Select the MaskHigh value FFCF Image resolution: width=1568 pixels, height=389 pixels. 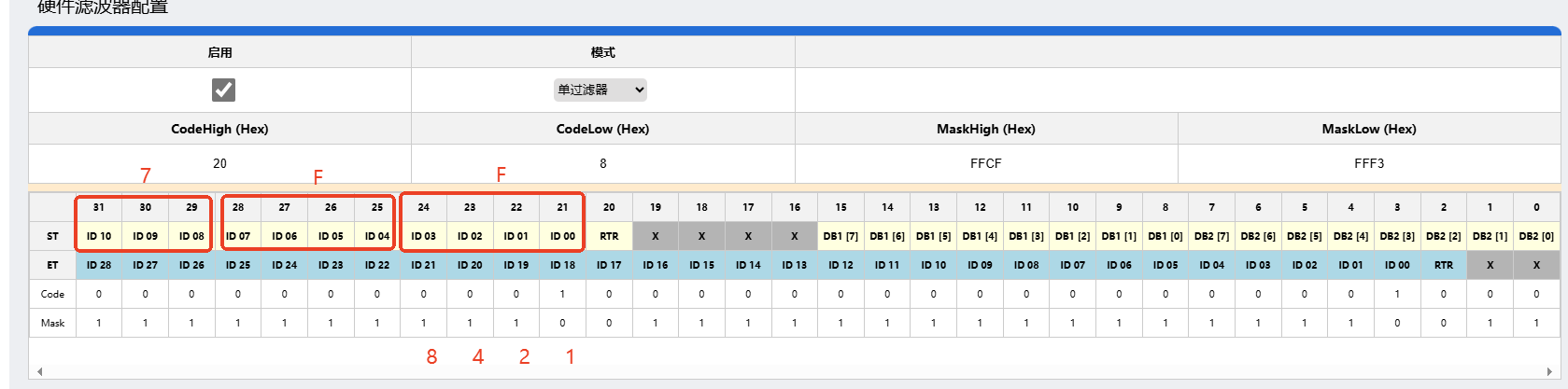985,163
